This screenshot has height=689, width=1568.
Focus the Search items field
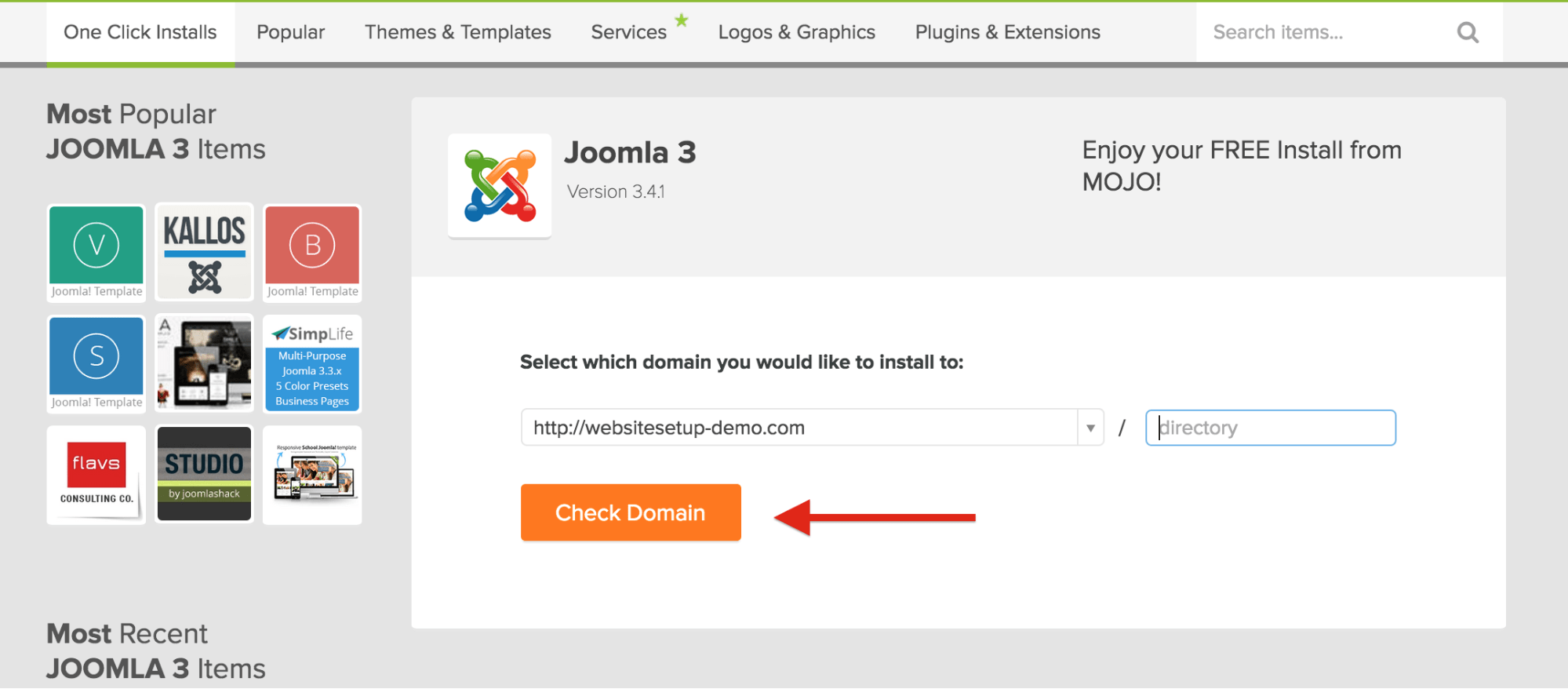click(x=1326, y=32)
